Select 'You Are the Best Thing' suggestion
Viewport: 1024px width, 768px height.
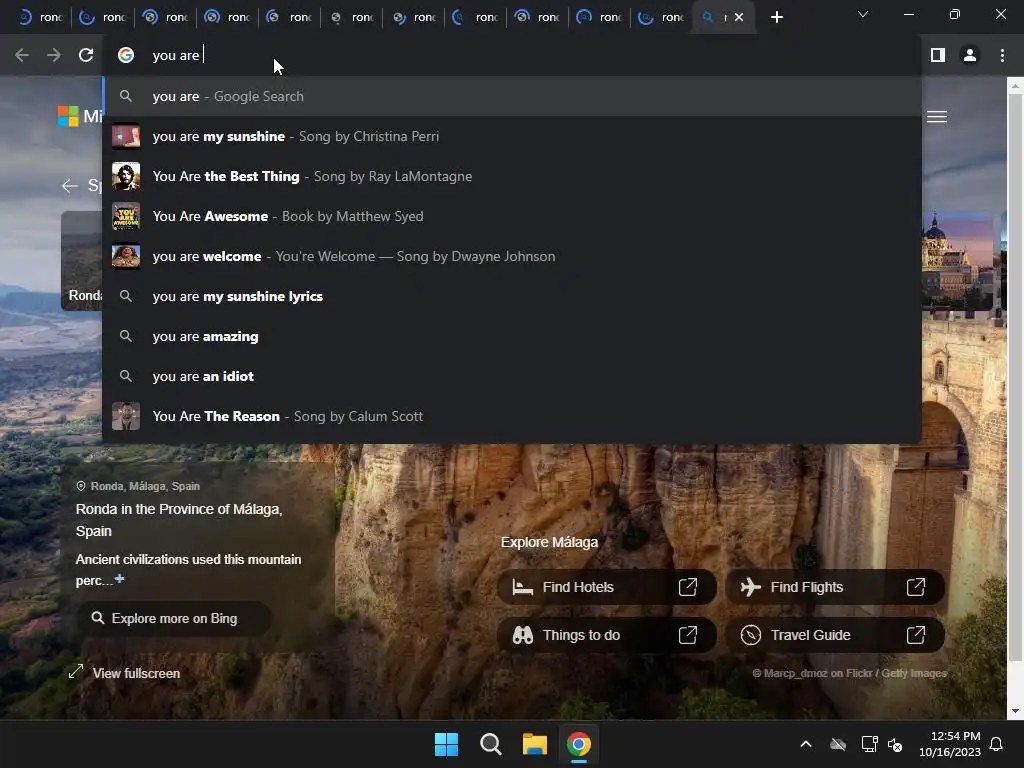(512, 176)
